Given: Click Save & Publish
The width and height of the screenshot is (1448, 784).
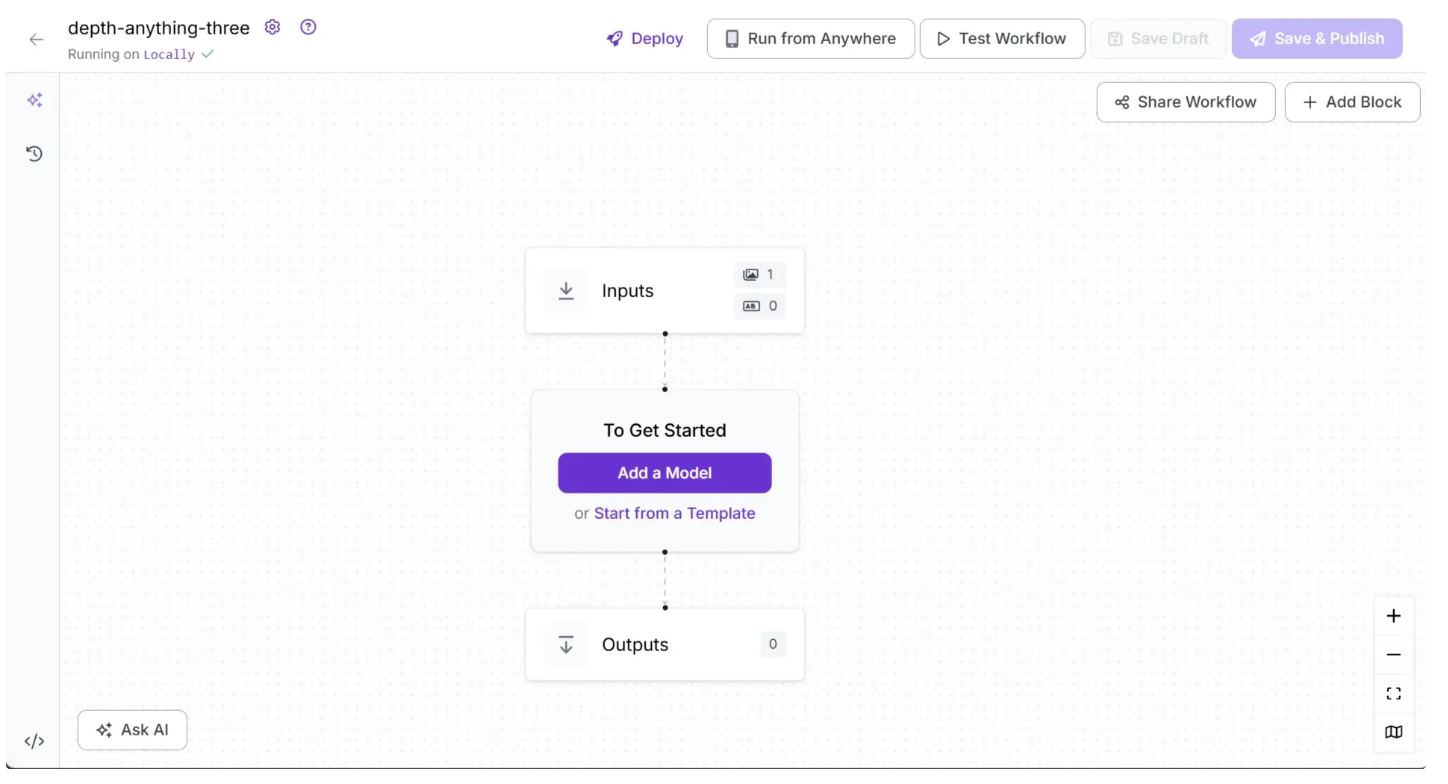Looking at the screenshot, I should pos(1316,39).
